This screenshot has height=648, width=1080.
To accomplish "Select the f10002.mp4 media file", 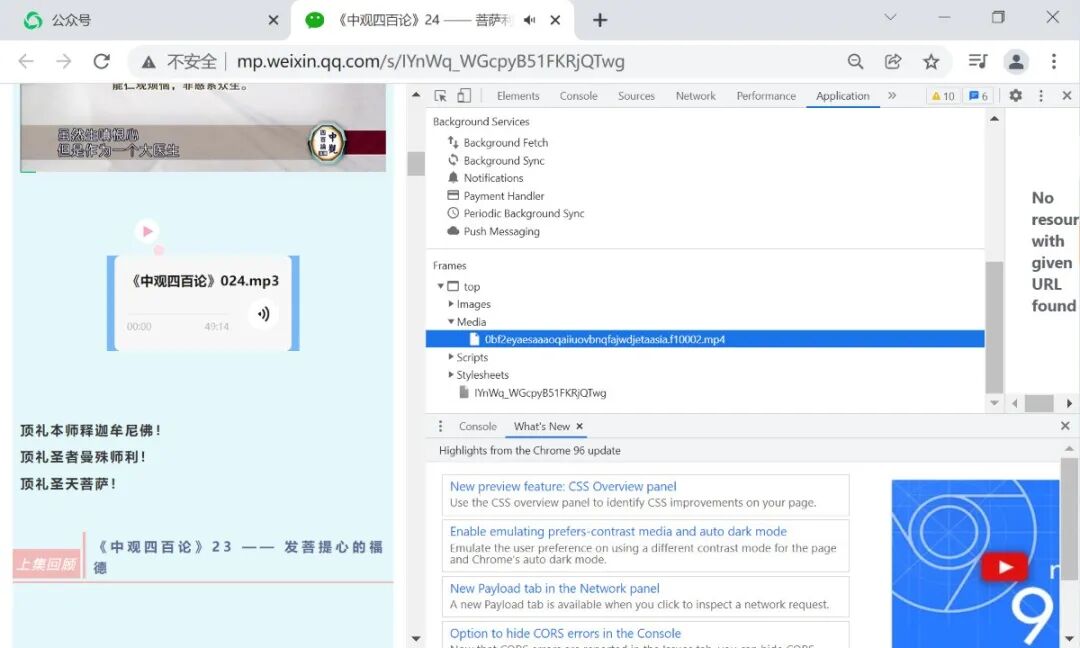I will [705, 339].
